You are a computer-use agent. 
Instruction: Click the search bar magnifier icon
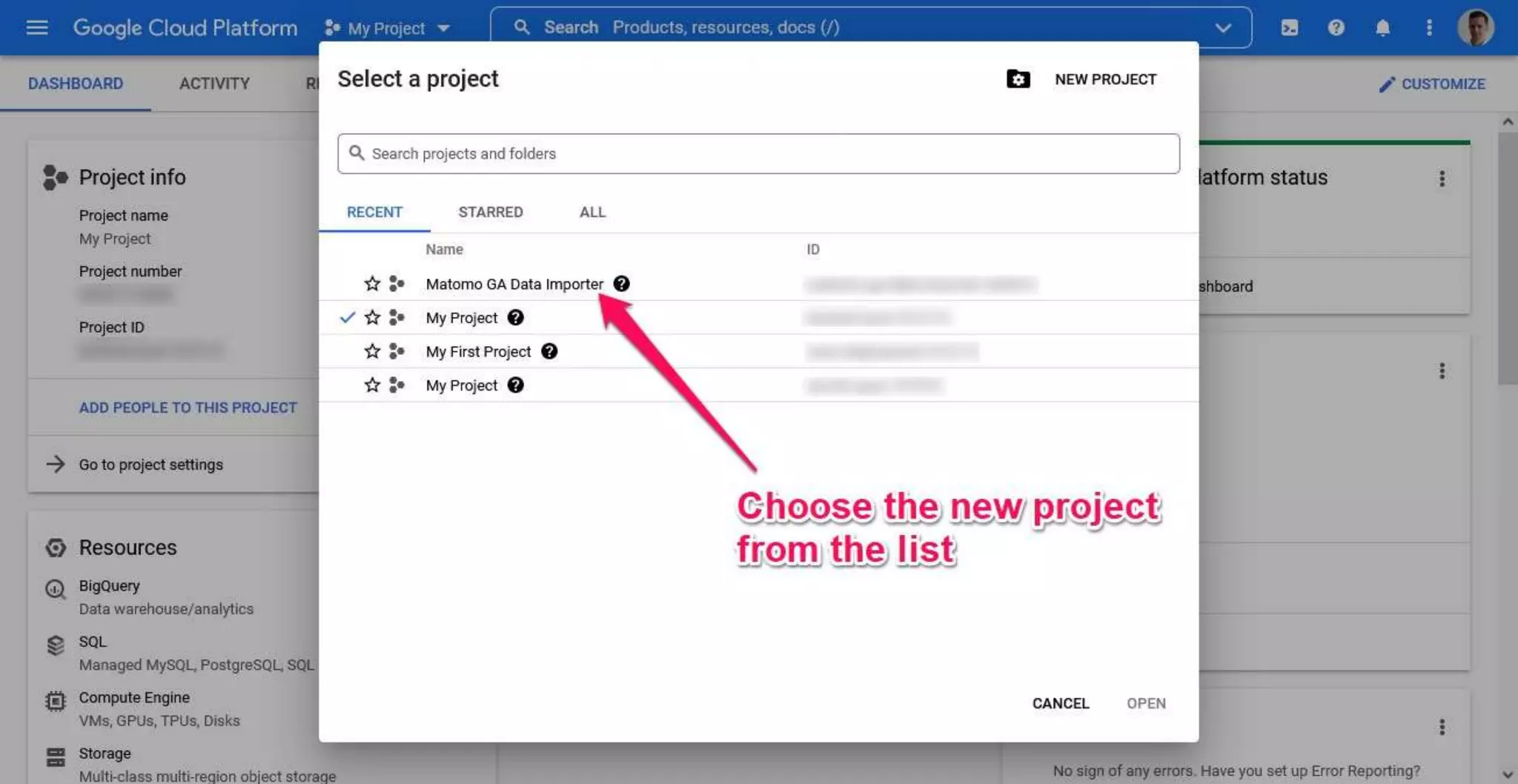(x=522, y=27)
